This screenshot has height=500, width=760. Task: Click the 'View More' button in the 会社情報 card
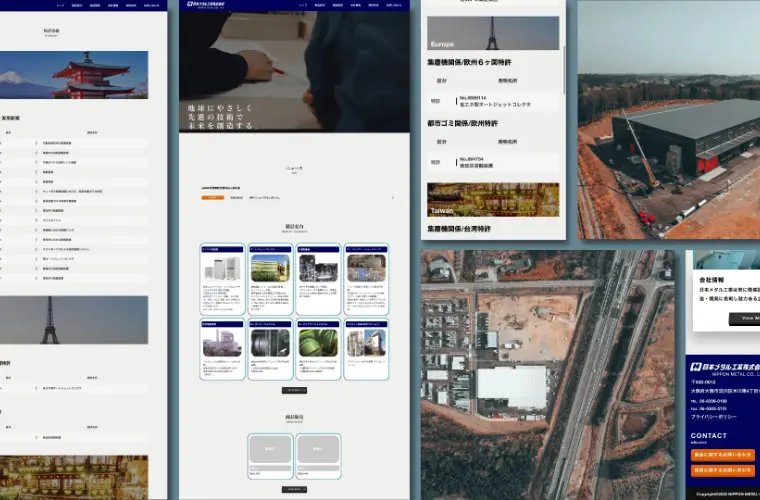click(x=745, y=318)
